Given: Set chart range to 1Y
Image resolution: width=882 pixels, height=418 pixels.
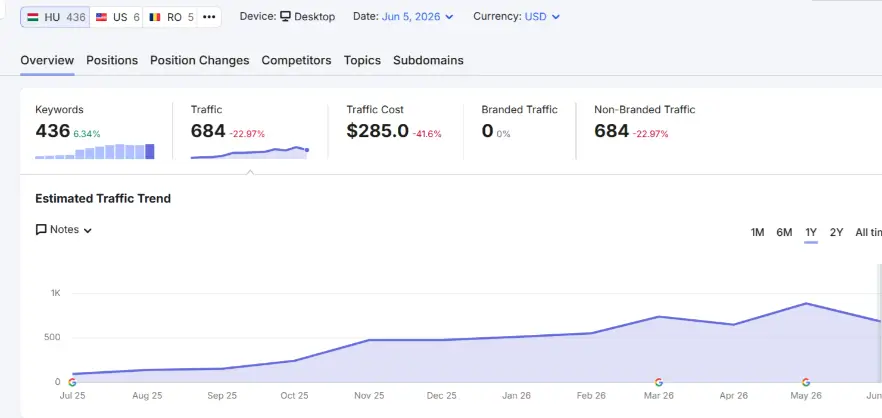Looking at the screenshot, I should click(x=811, y=232).
